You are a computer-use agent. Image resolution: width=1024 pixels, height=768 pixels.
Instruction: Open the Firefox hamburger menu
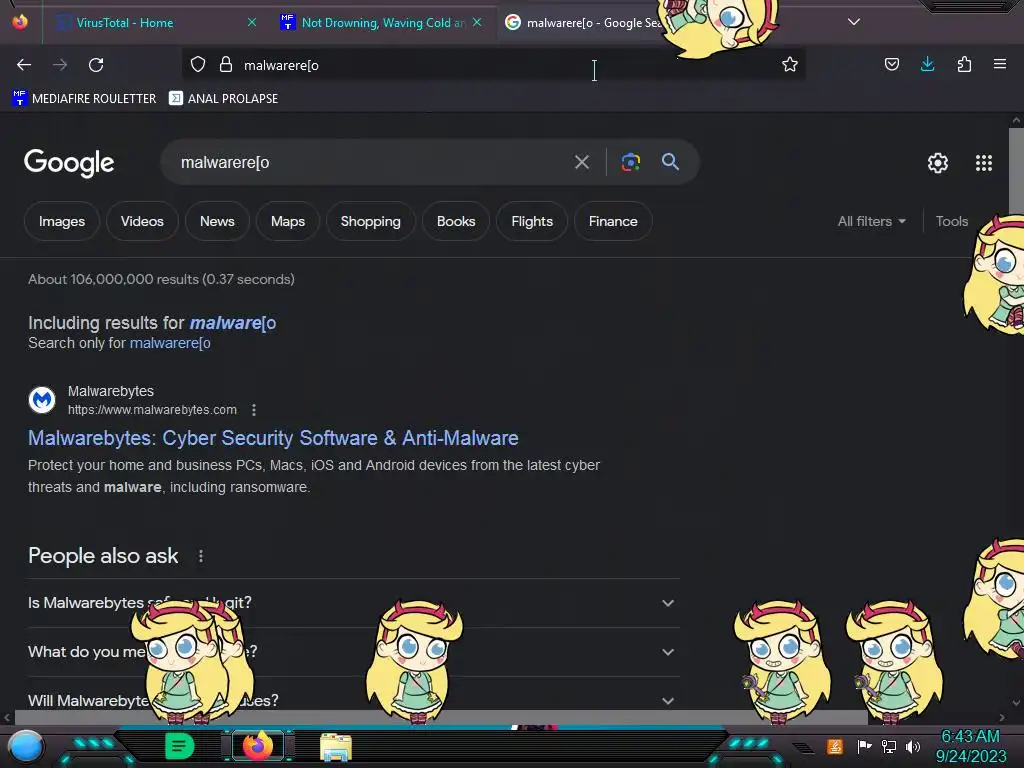click(999, 65)
